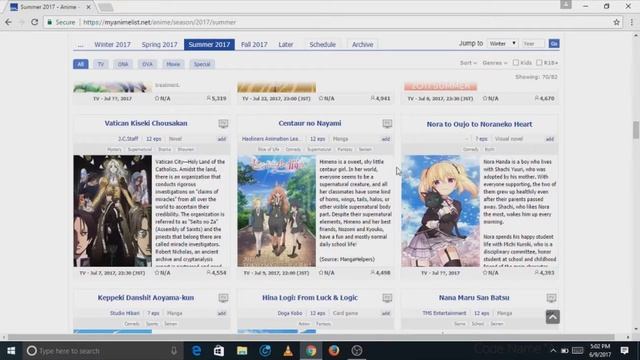
Task: Open Centaur no Nayami title link
Action: [x=310, y=123]
